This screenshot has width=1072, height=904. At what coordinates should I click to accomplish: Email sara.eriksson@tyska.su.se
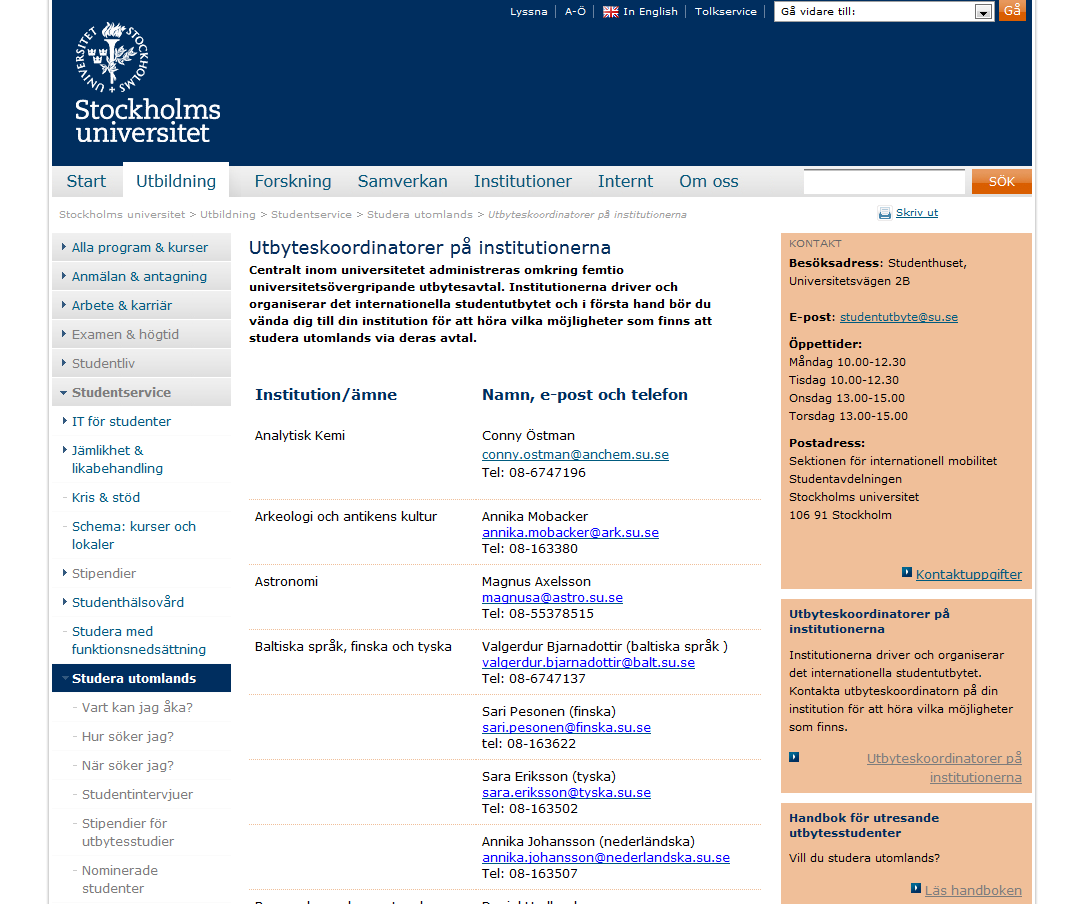[566, 793]
